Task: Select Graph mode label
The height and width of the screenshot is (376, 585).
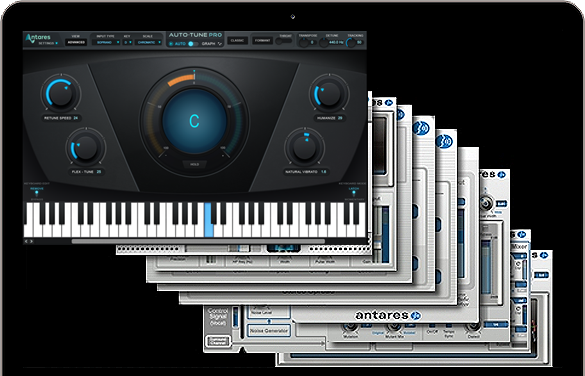Action: (x=209, y=44)
